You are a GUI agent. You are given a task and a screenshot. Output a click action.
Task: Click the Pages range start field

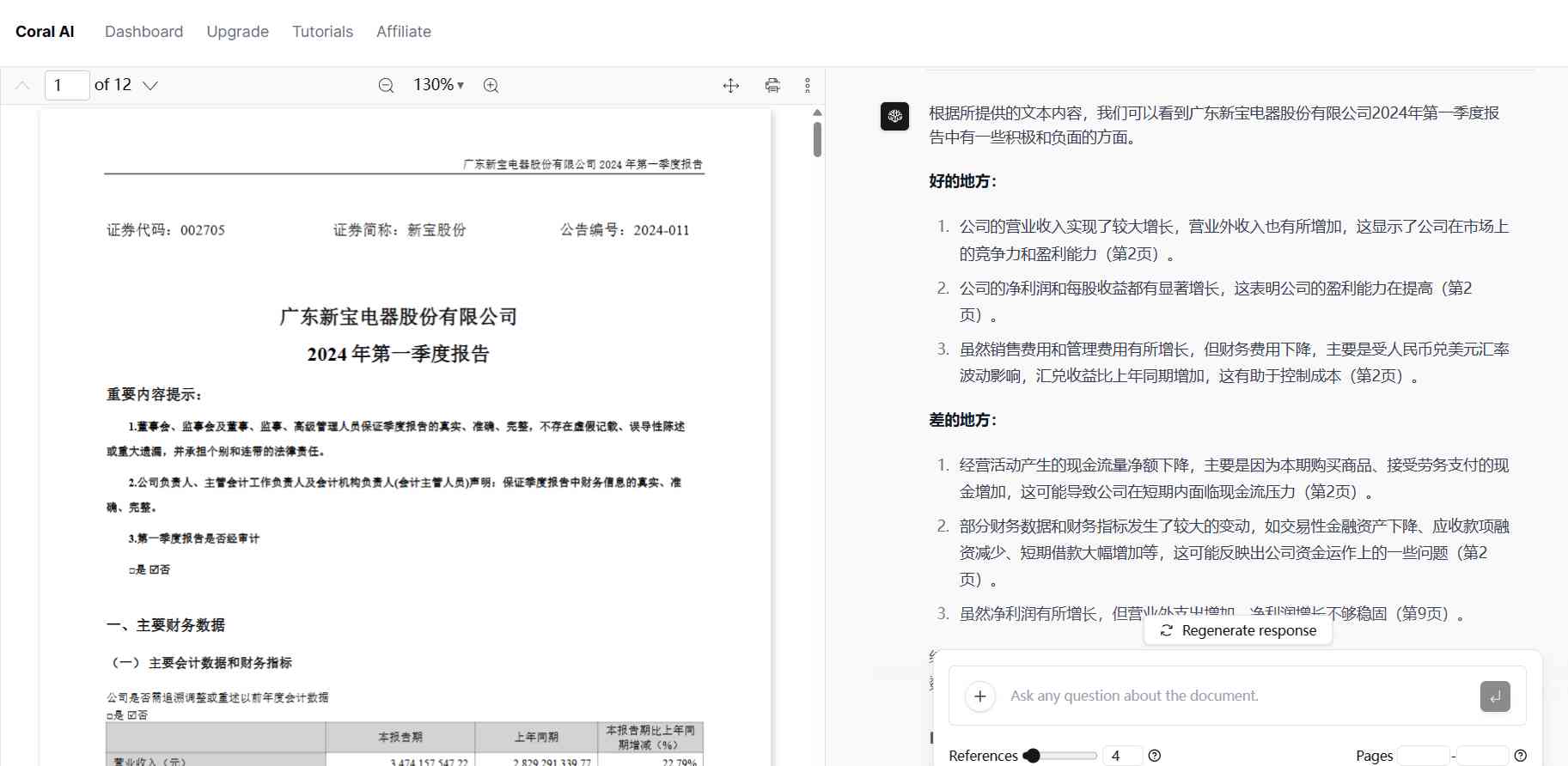[x=1424, y=756]
